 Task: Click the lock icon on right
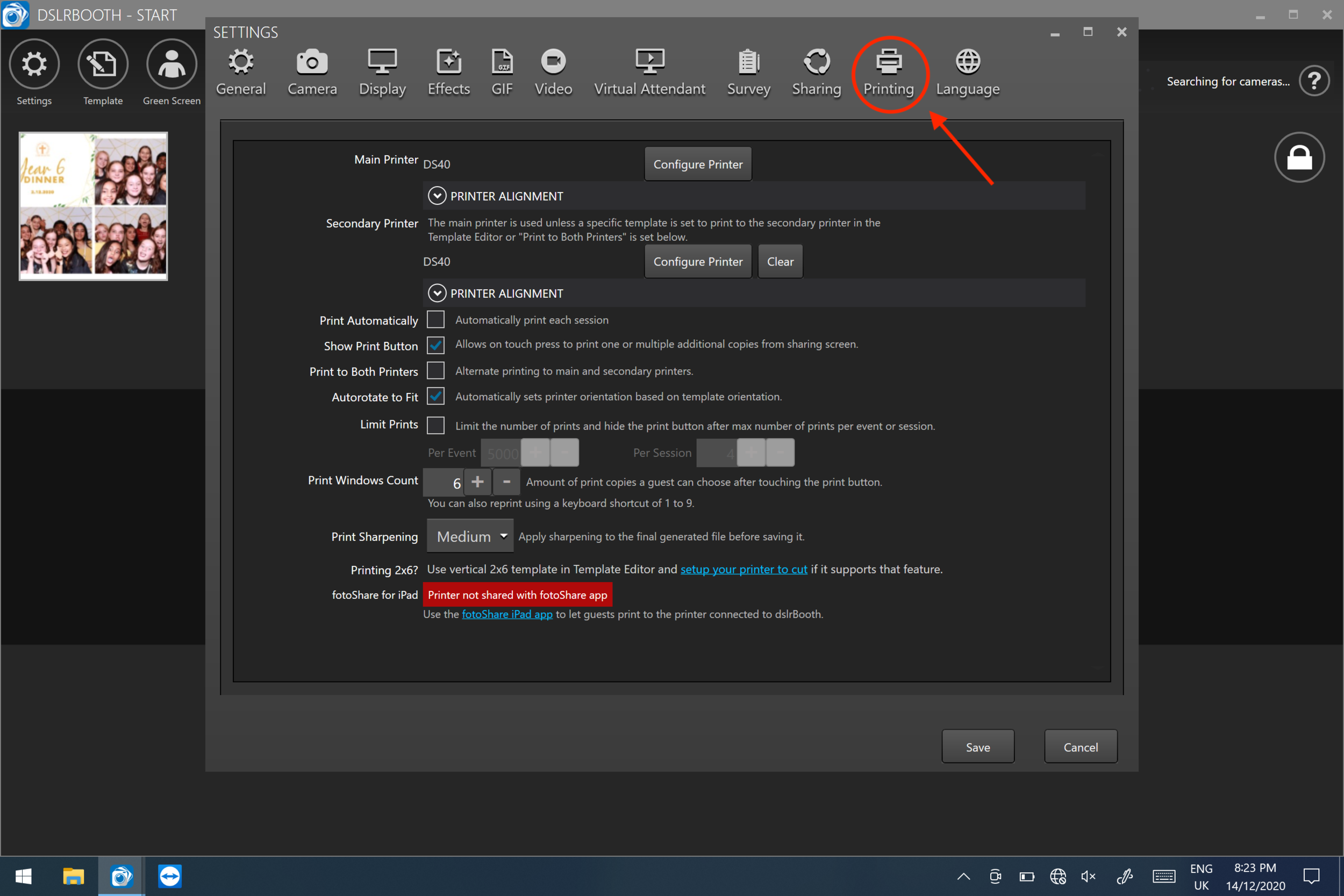point(1299,157)
